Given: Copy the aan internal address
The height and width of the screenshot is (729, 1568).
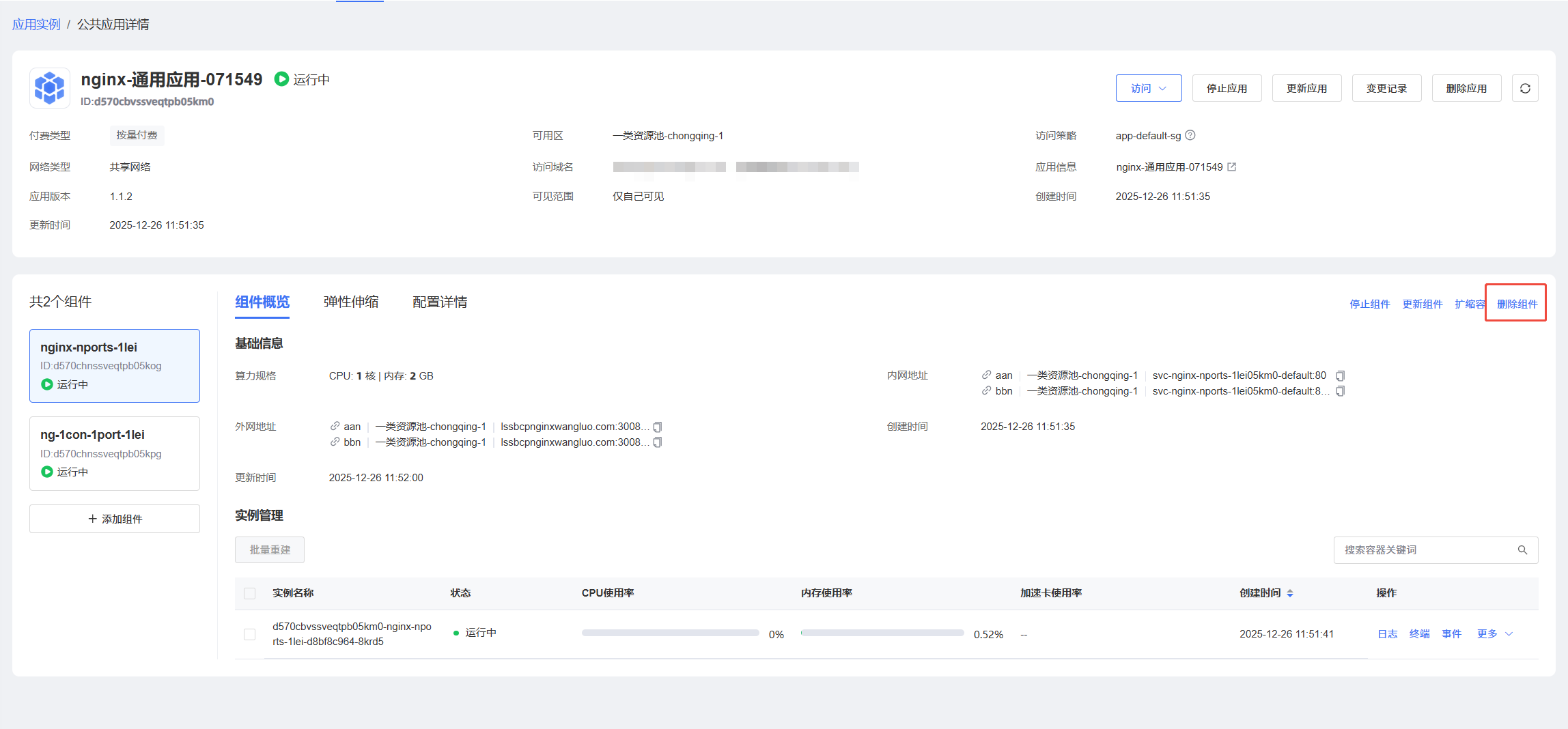Looking at the screenshot, I should (x=1341, y=375).
